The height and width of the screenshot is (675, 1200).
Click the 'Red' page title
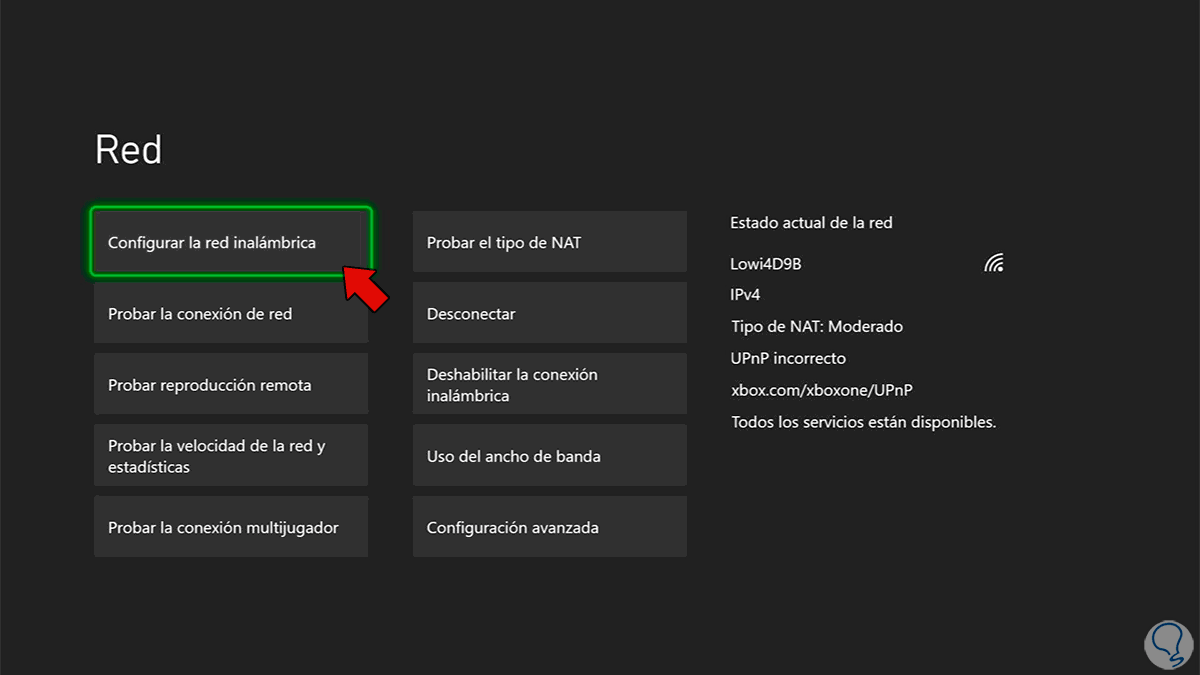pos(129,149)
